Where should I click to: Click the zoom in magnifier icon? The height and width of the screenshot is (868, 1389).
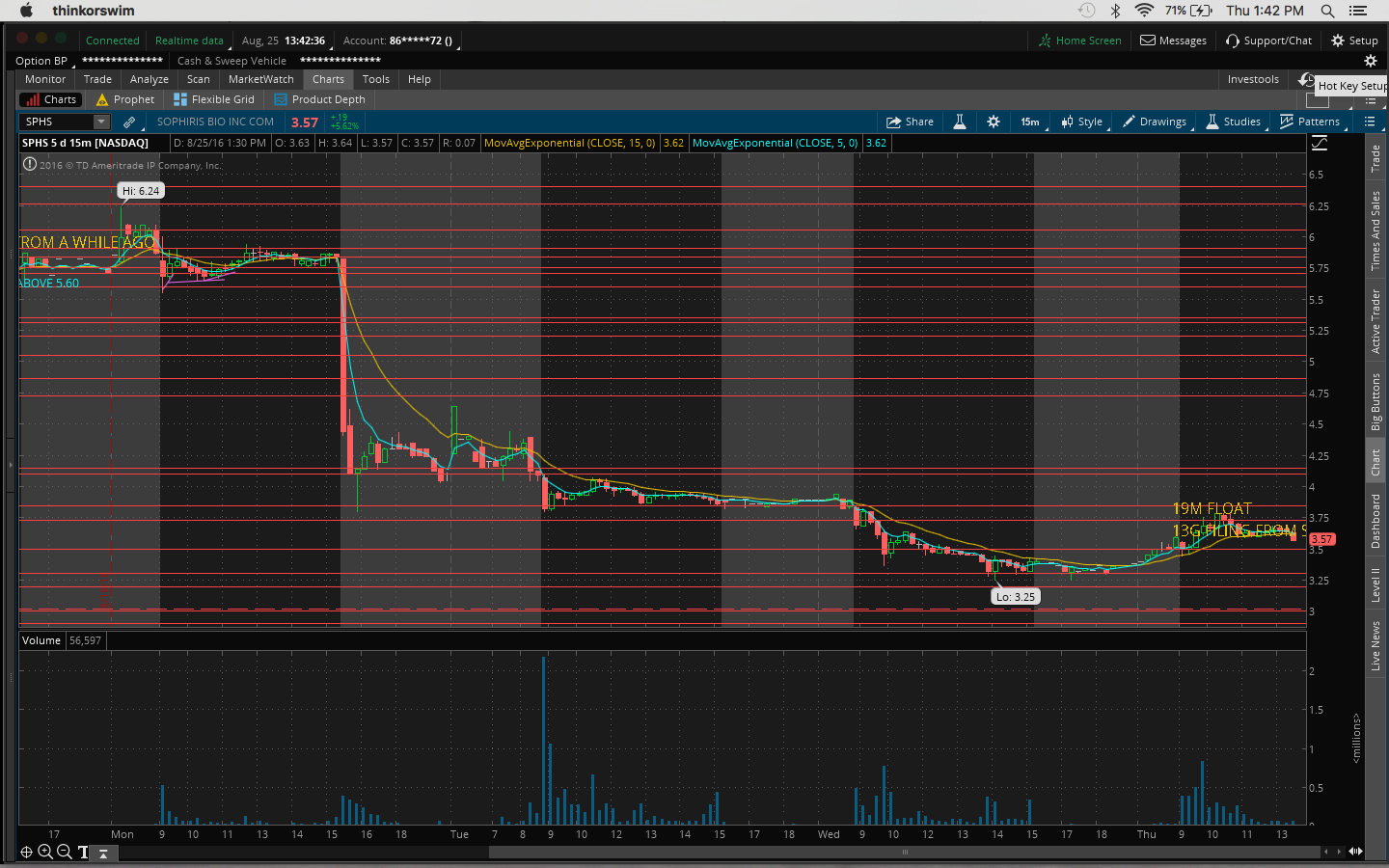[44, 852]
